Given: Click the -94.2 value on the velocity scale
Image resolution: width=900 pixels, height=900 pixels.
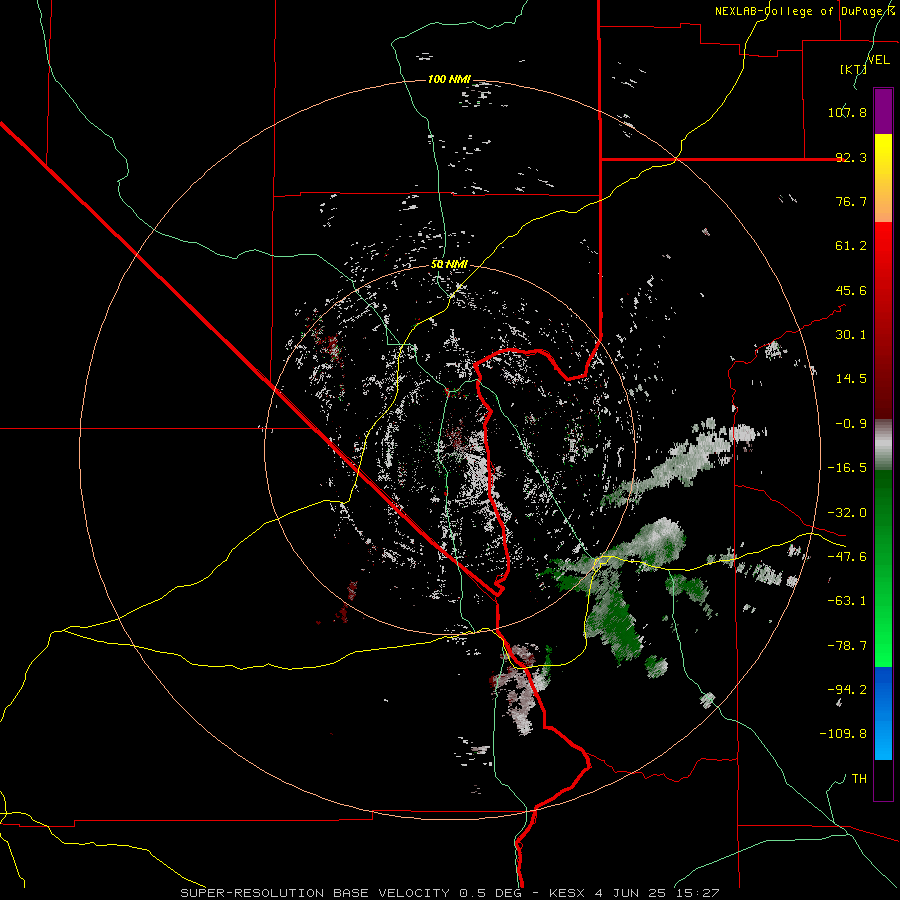Looking at the screenshot, I should [x=847, y=690].
